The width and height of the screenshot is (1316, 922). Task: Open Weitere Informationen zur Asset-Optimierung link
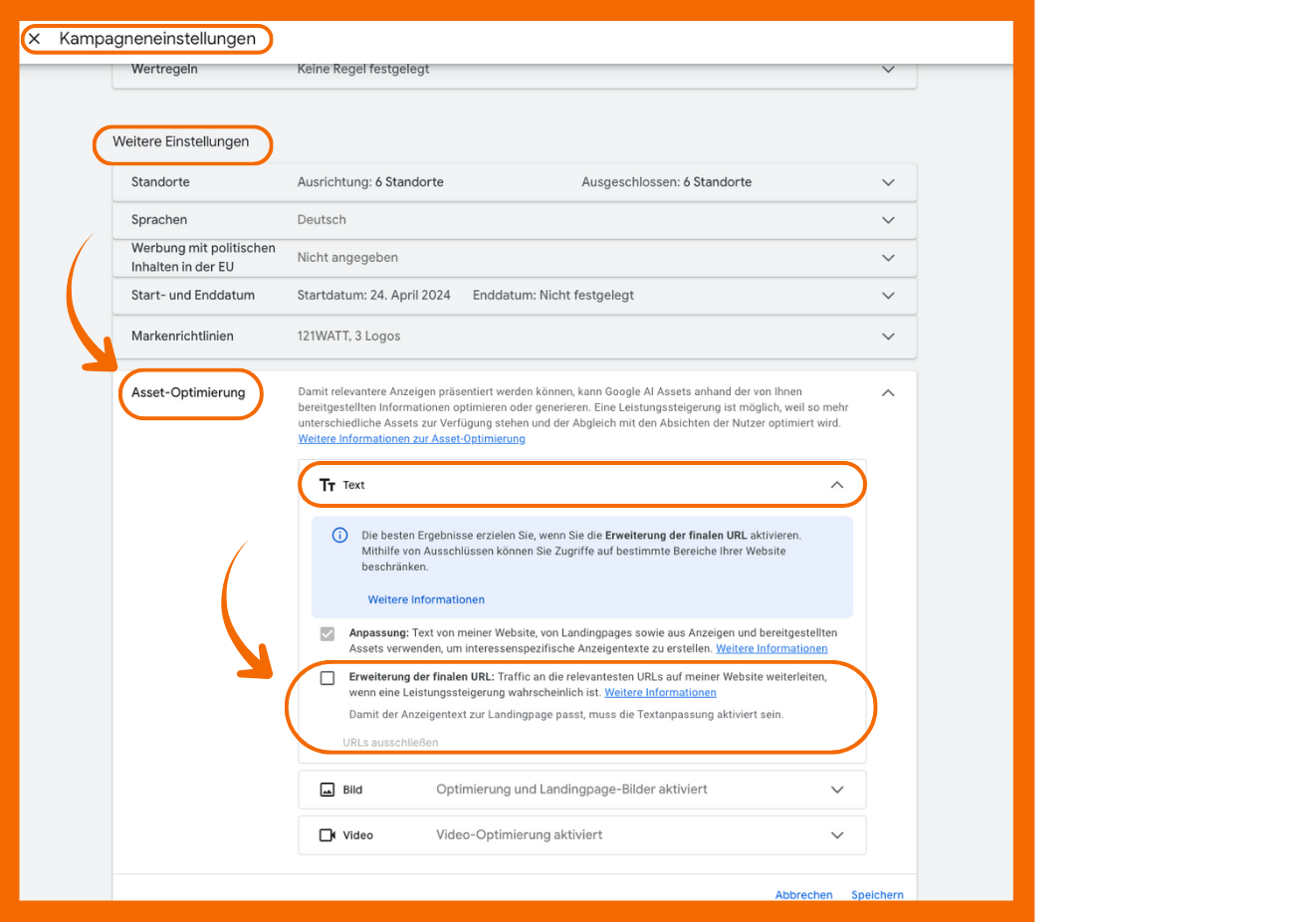click(x=411, y=439)
